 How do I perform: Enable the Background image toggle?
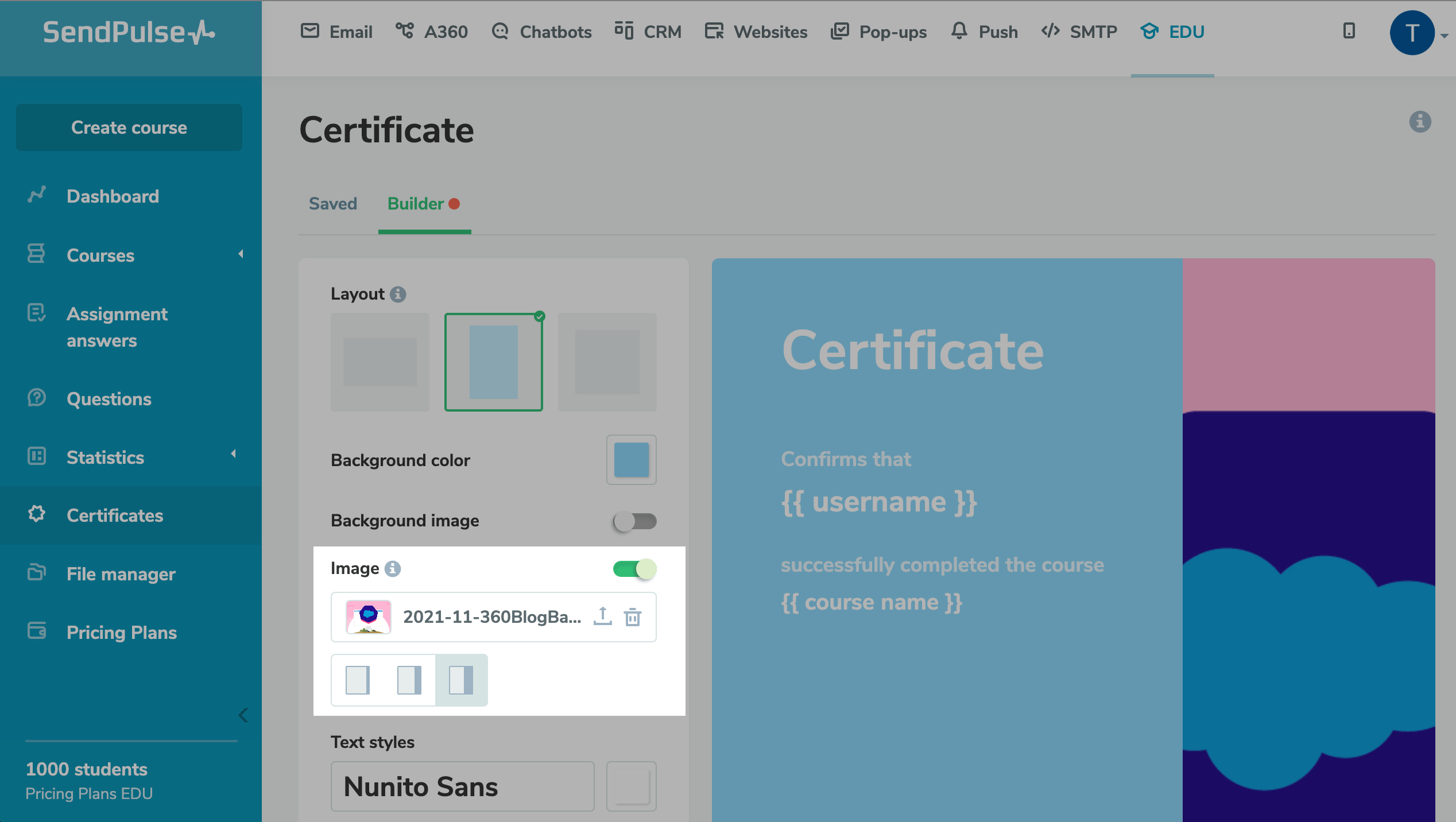[x=634, y=521]
